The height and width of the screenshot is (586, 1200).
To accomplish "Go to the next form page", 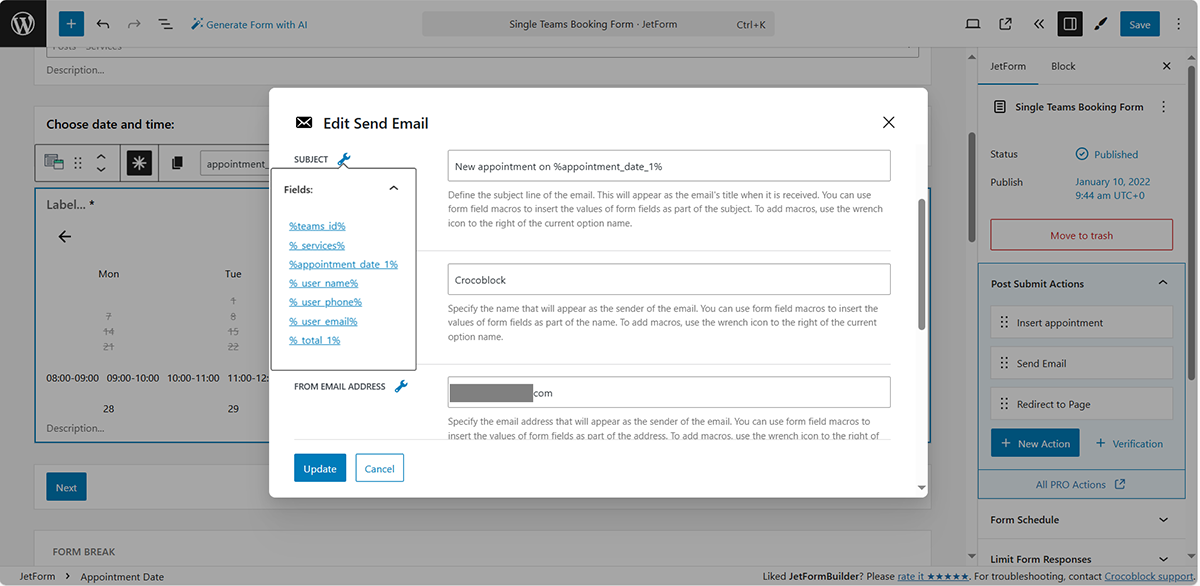I will click(66, 487).
